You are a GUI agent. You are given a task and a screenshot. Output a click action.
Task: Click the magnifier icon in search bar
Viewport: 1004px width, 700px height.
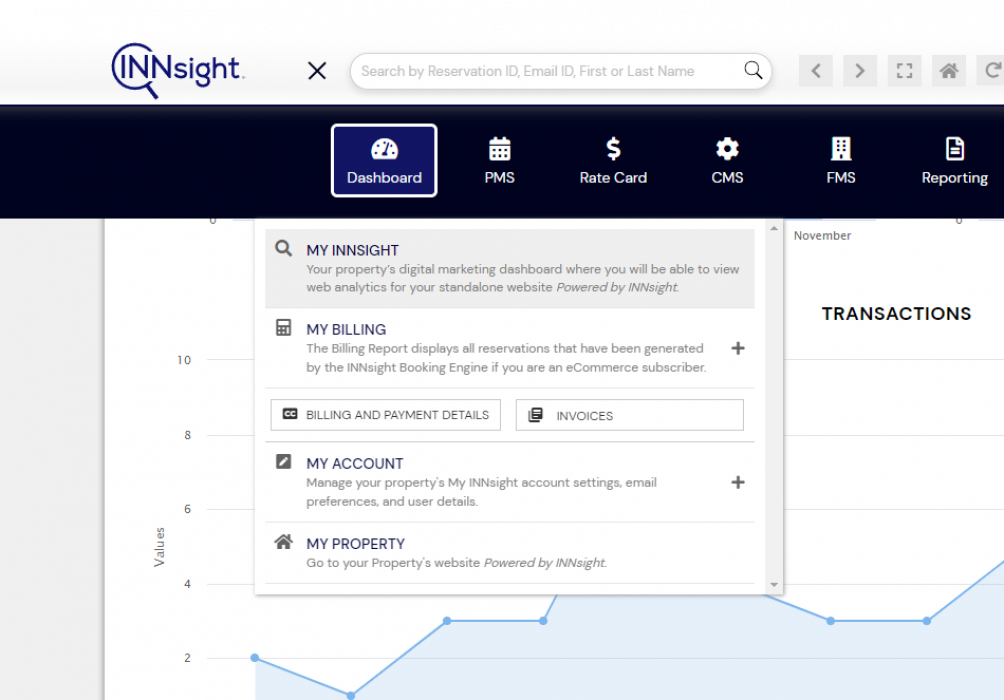click(753, 70)
